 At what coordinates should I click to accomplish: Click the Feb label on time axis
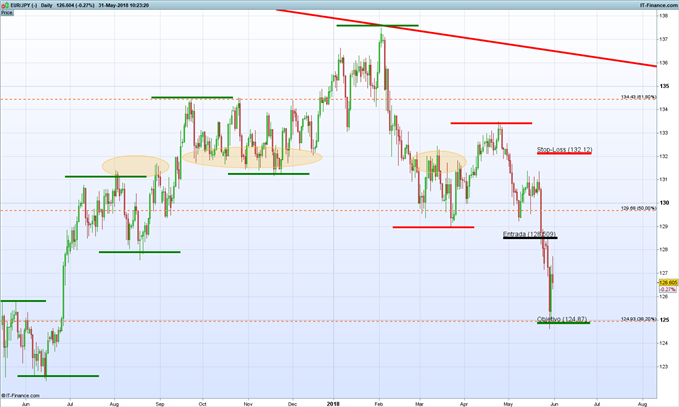379,404
